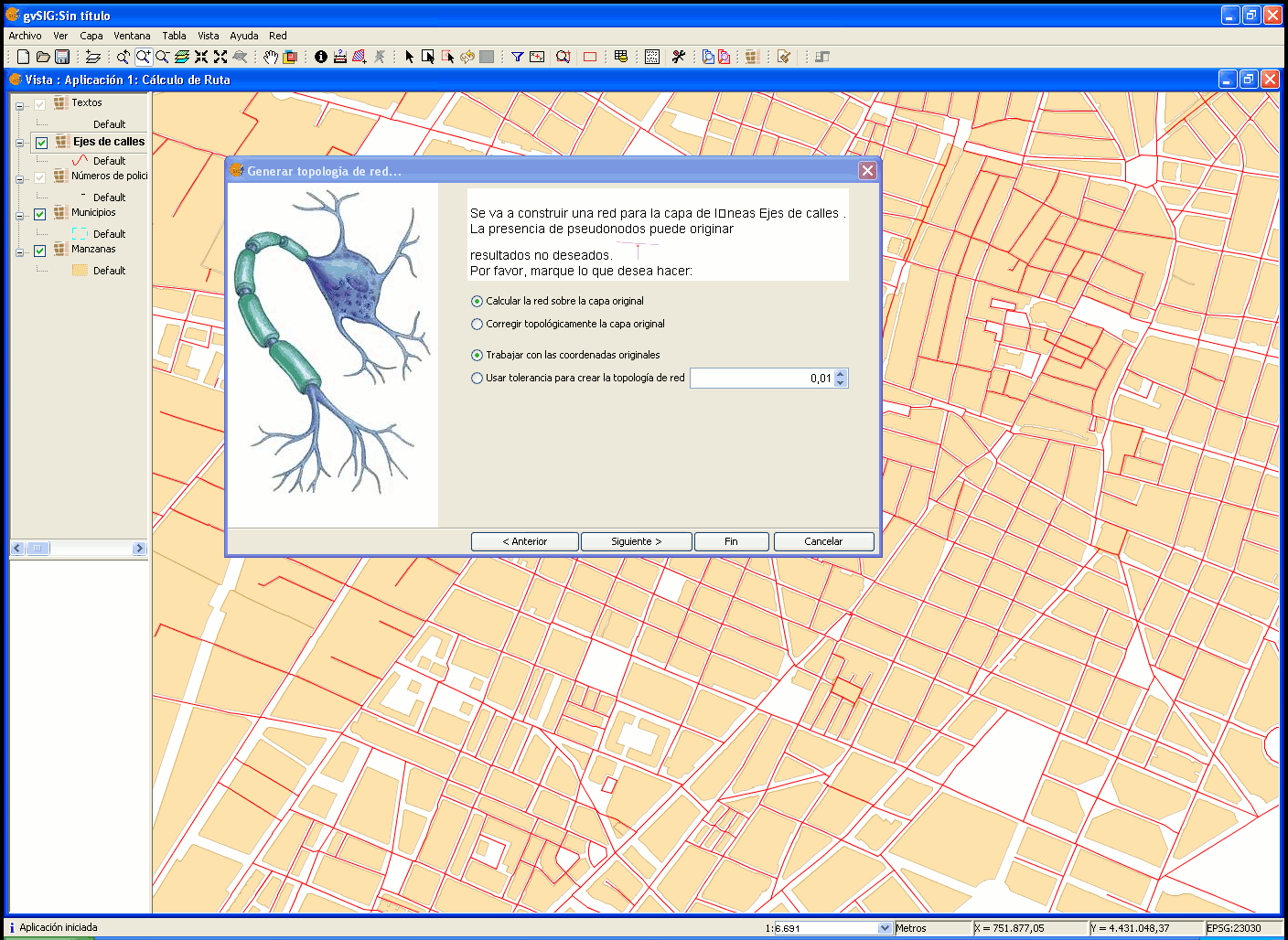Select the Zoom In tool
Screen dimensions: 1288x940
(x=144, y=57)
